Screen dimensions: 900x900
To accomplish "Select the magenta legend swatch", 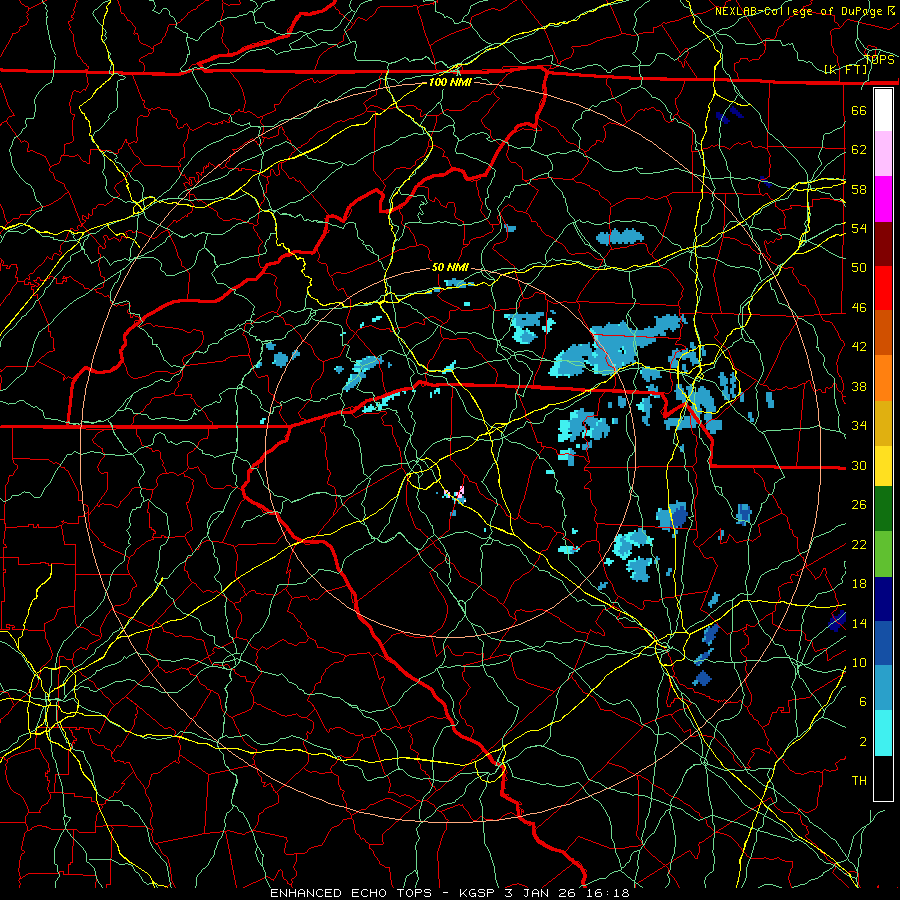I will coord(883,199).
